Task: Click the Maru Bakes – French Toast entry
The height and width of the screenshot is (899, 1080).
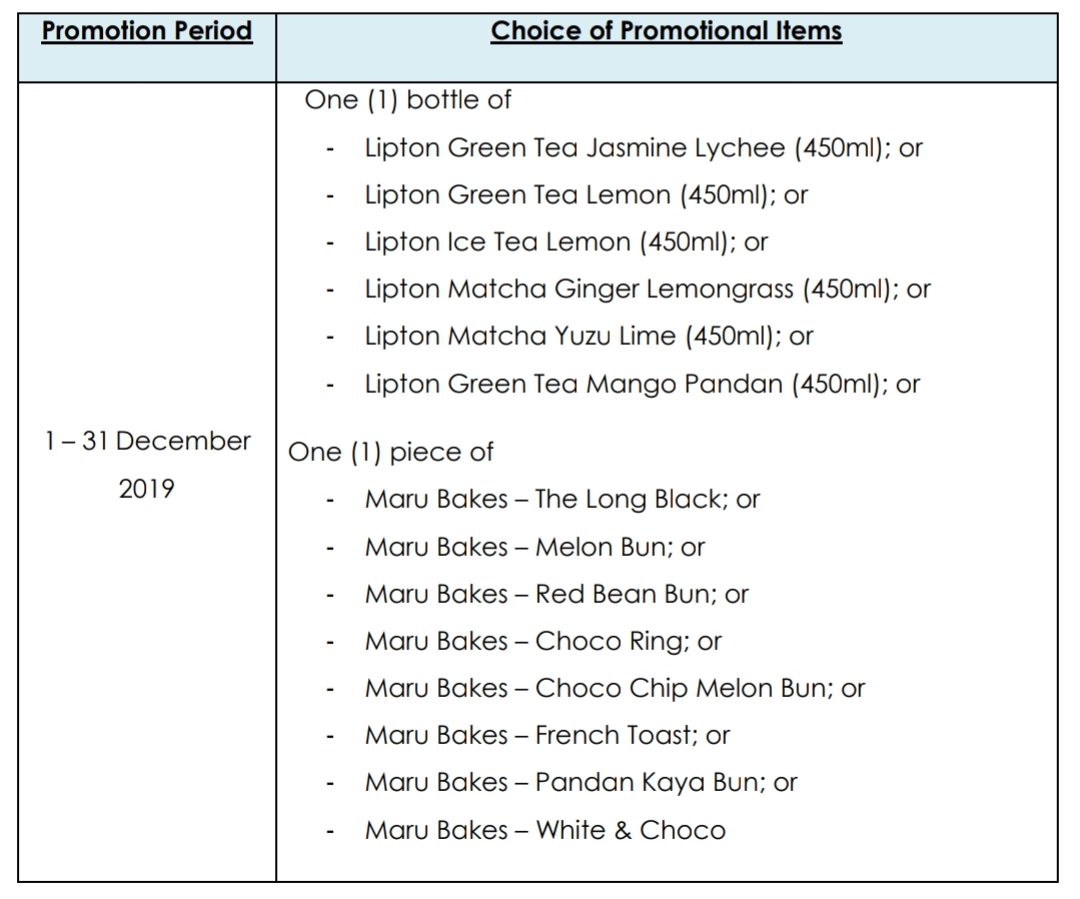Action: (x=547, y=735)
